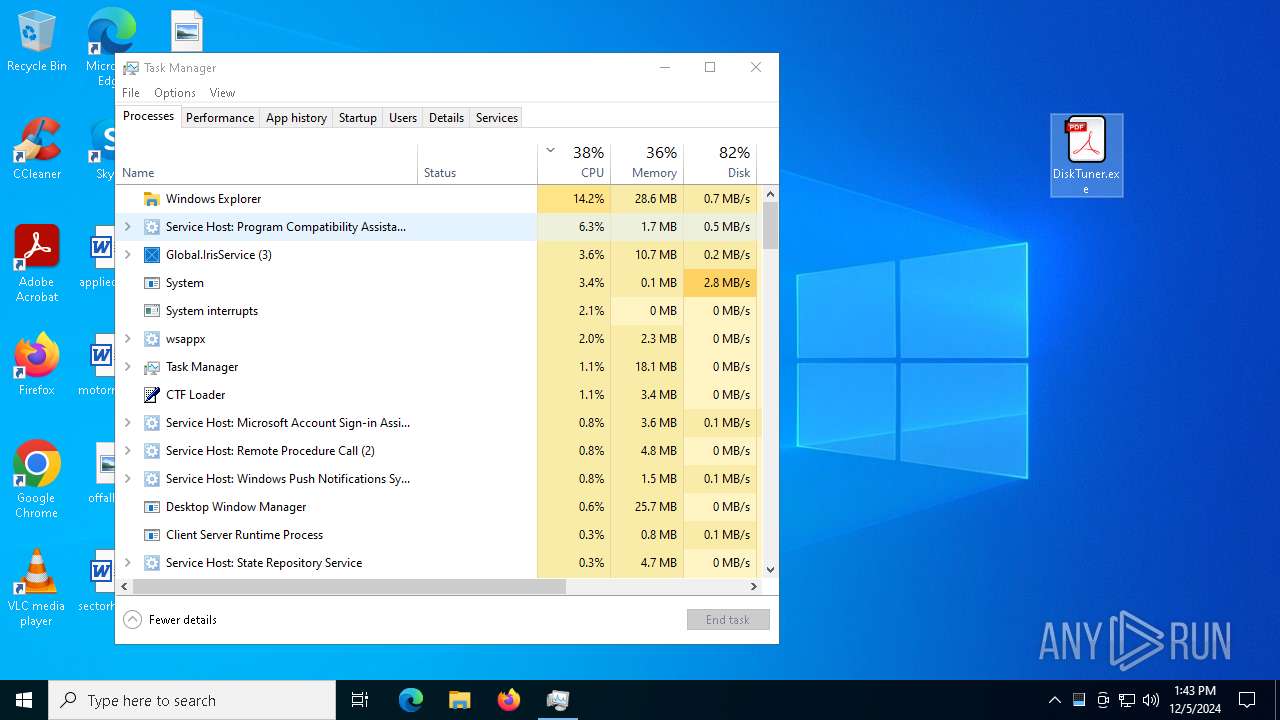Expand Service Host: State Repository Service group

pos(127,563)
